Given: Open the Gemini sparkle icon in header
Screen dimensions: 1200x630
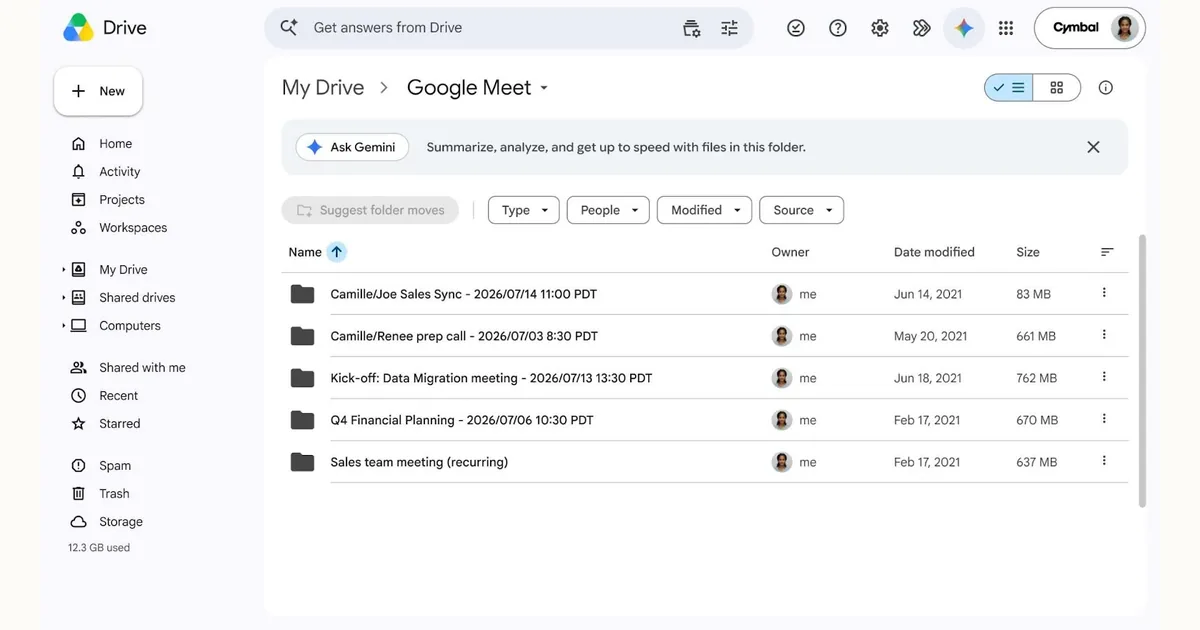Looking at the screenshot, I should 964,28.
